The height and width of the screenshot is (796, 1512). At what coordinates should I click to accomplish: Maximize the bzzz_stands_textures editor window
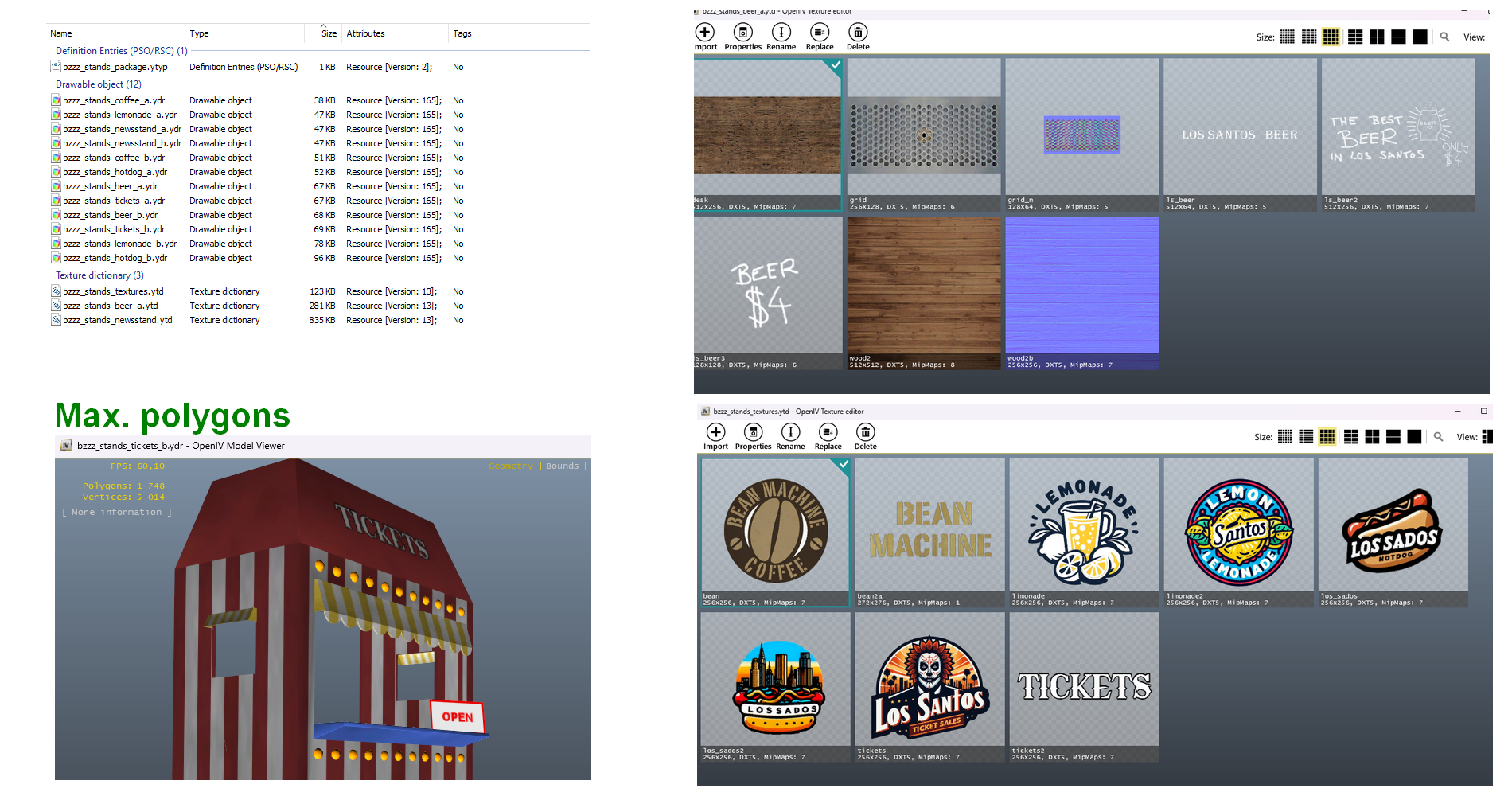(1483, 412)
